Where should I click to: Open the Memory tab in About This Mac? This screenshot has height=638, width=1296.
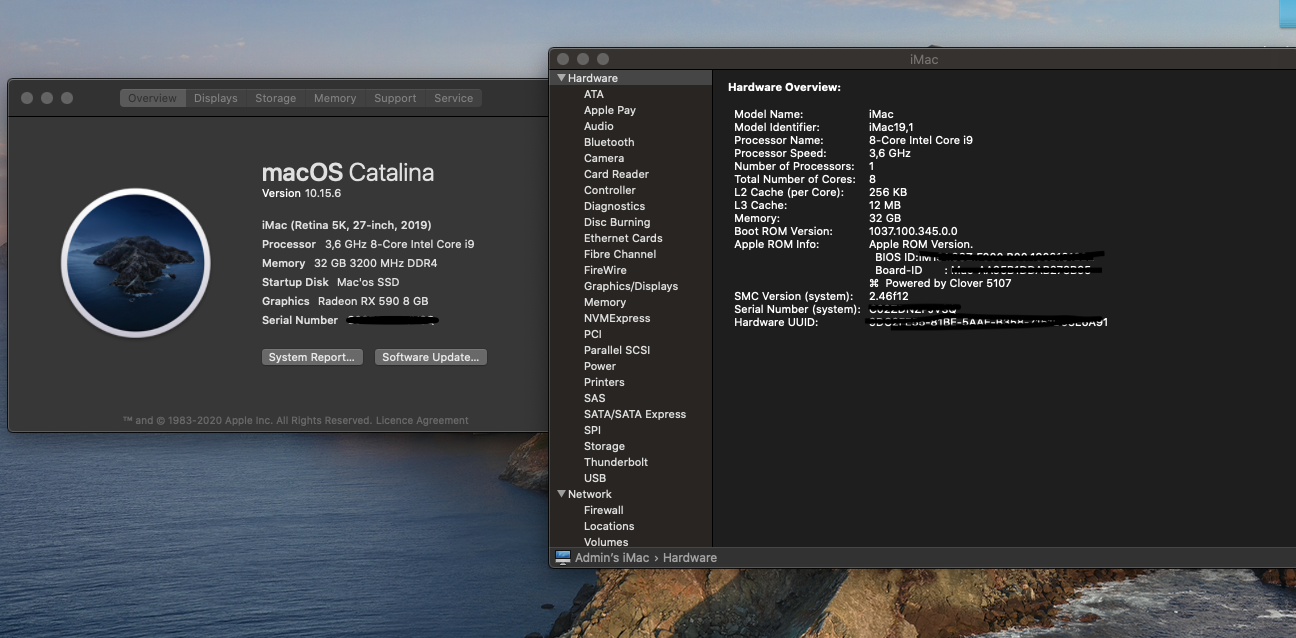(335, 98)
